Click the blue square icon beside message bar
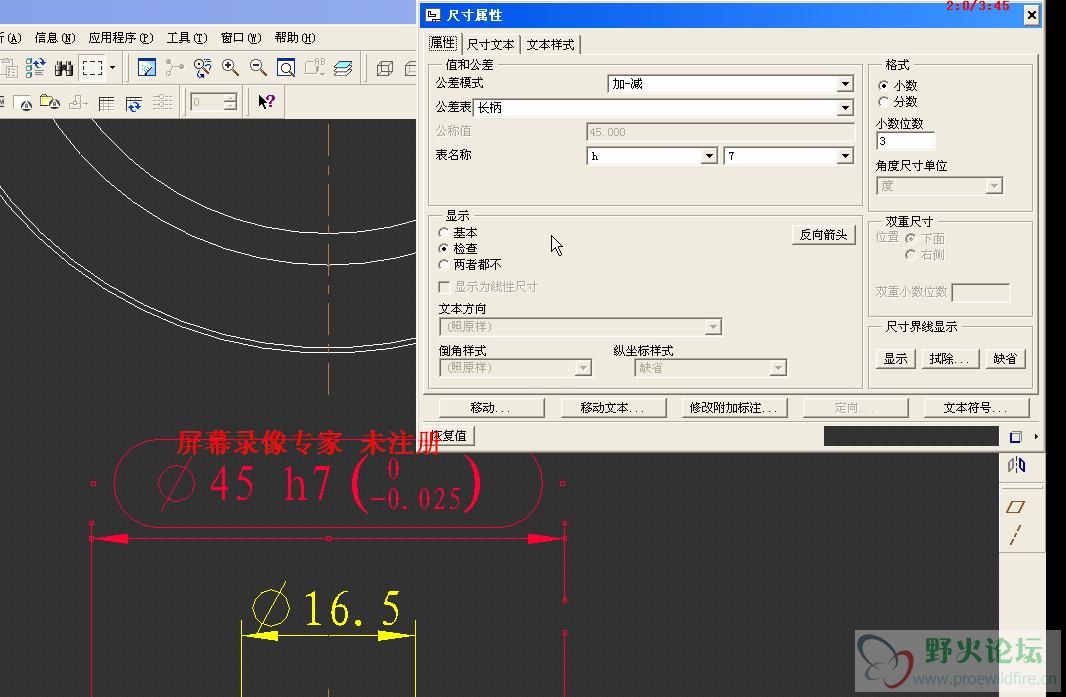 point(1016,437)
